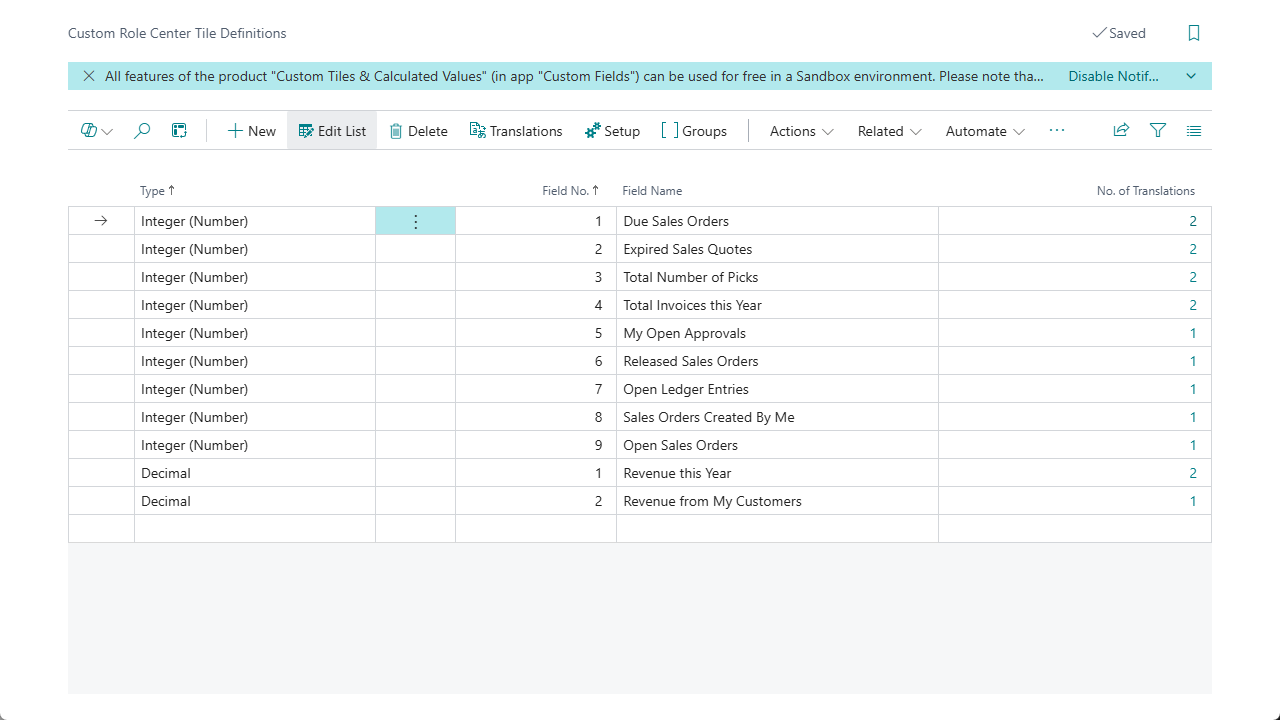Viewport: 1280px width, 720px height.
Task: Click Disable Notification link in banner
Action: [1113, 76]
